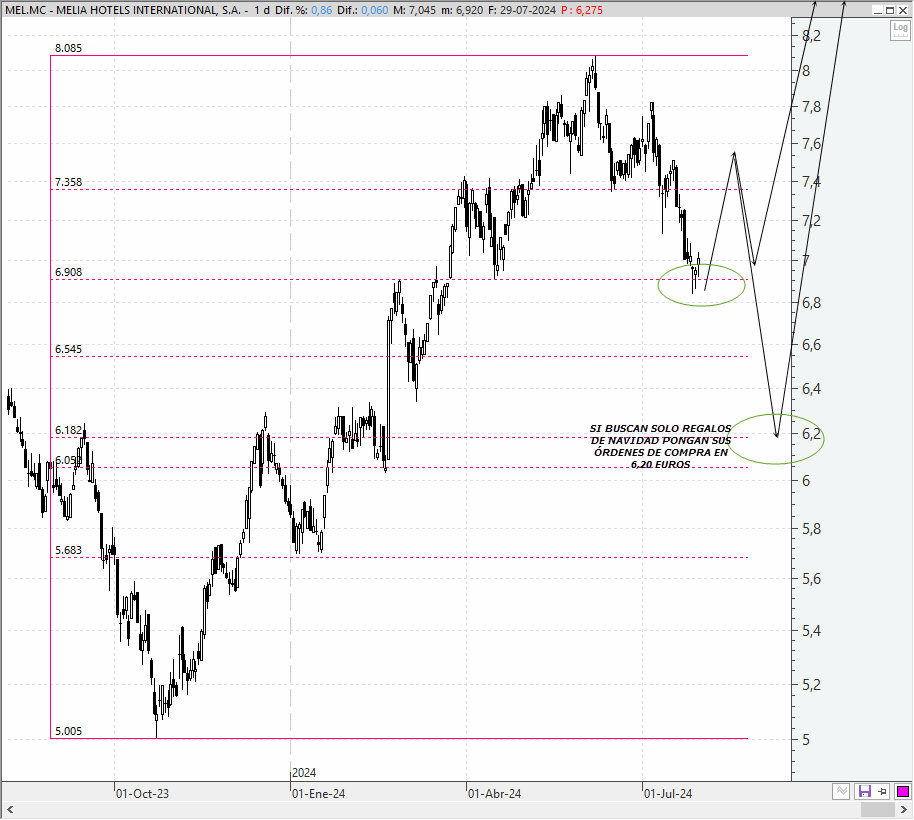Click the 7,8 price axis value

click(x=811, y=107)
